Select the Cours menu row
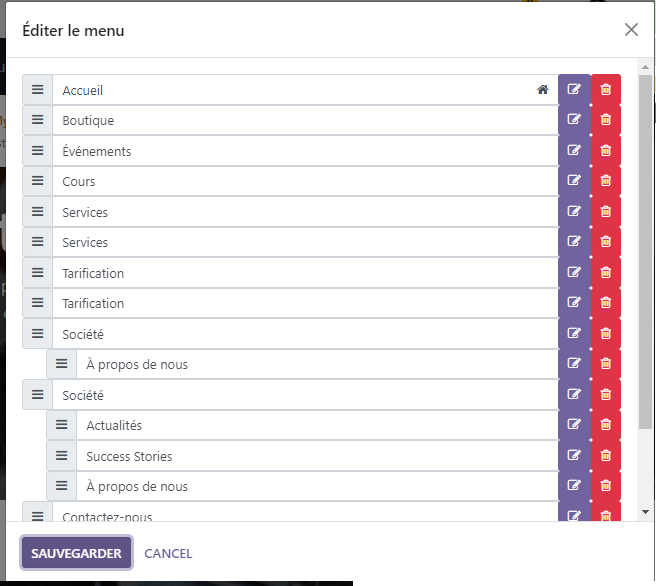This screenshot has width=656, height=586. click(x=300, y=181)
